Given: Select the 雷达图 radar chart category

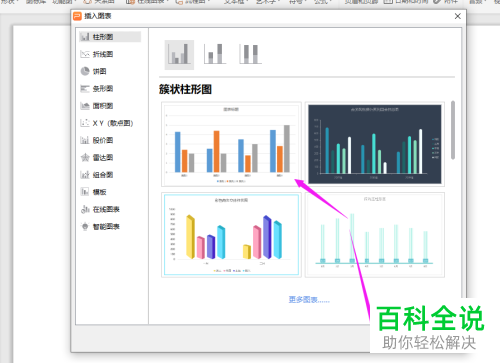Looking at the screenshot, I should pos(97,158).
